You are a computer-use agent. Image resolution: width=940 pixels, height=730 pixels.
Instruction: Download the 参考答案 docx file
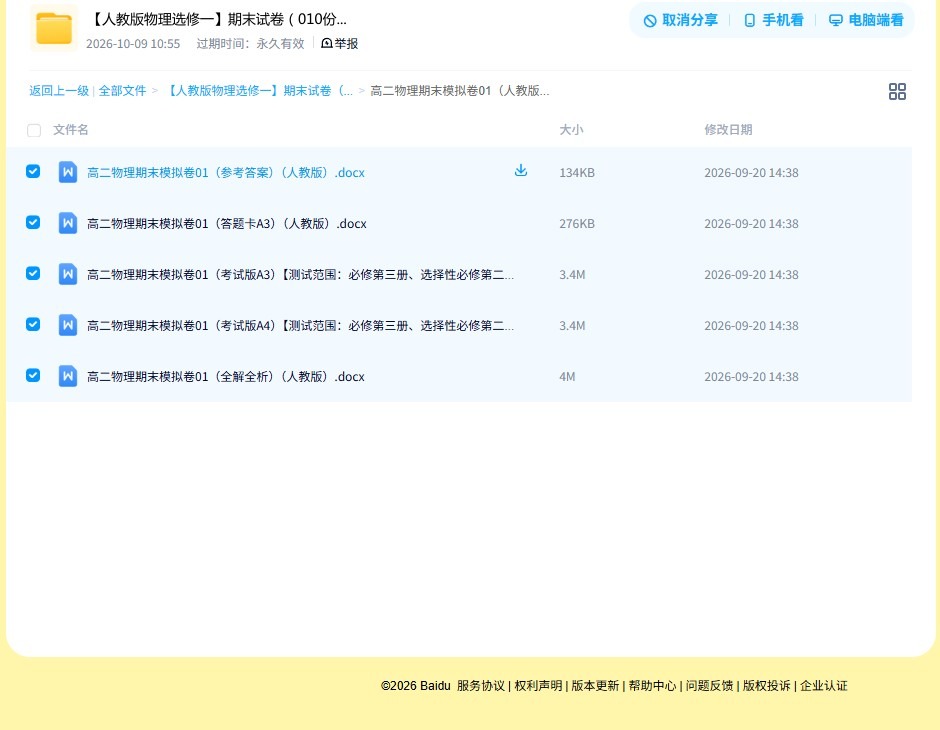point(521,171)
